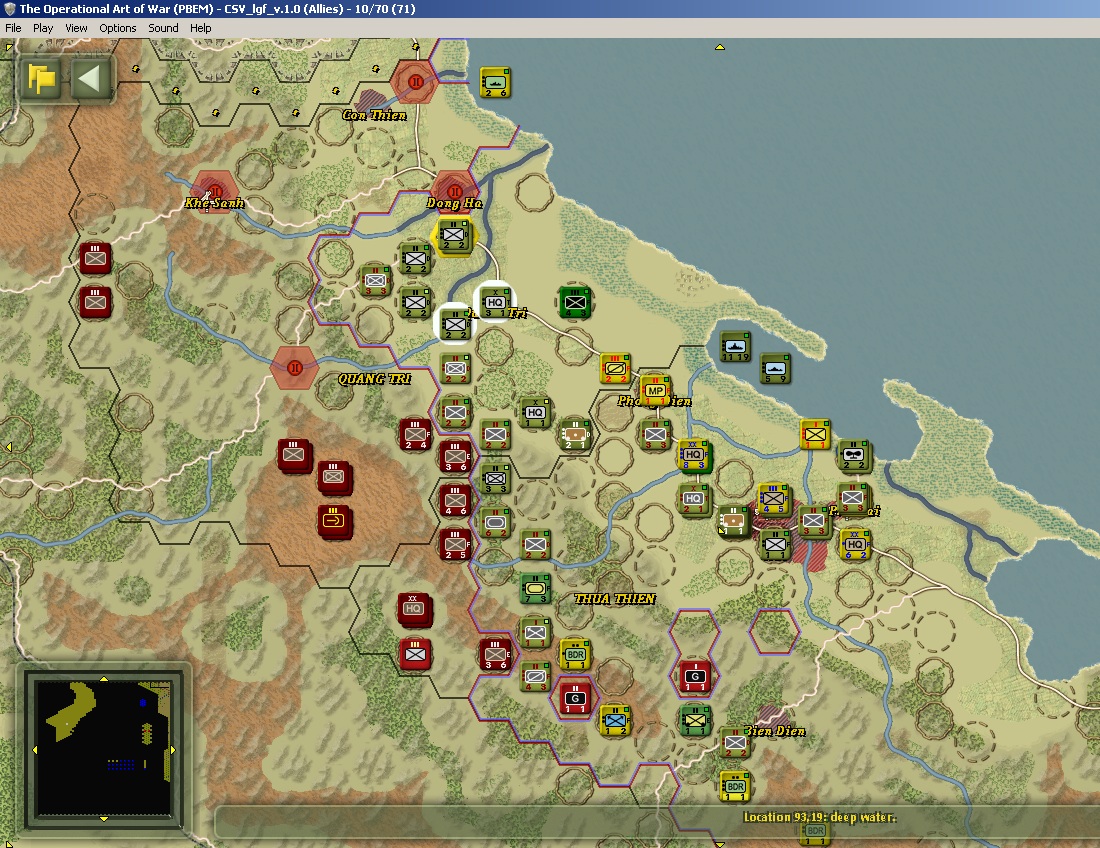Screen dimensions: 1100x848
Task: Click the Khe Sanh objective hex
Action: tap(215, 191)
